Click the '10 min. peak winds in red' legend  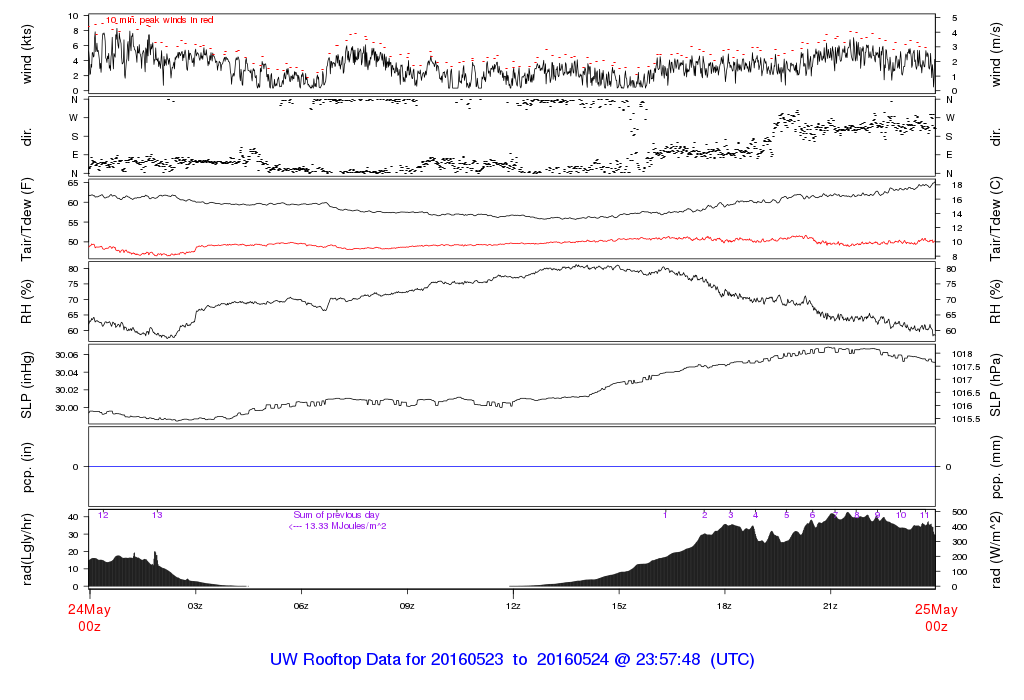[x=160, y=20]
